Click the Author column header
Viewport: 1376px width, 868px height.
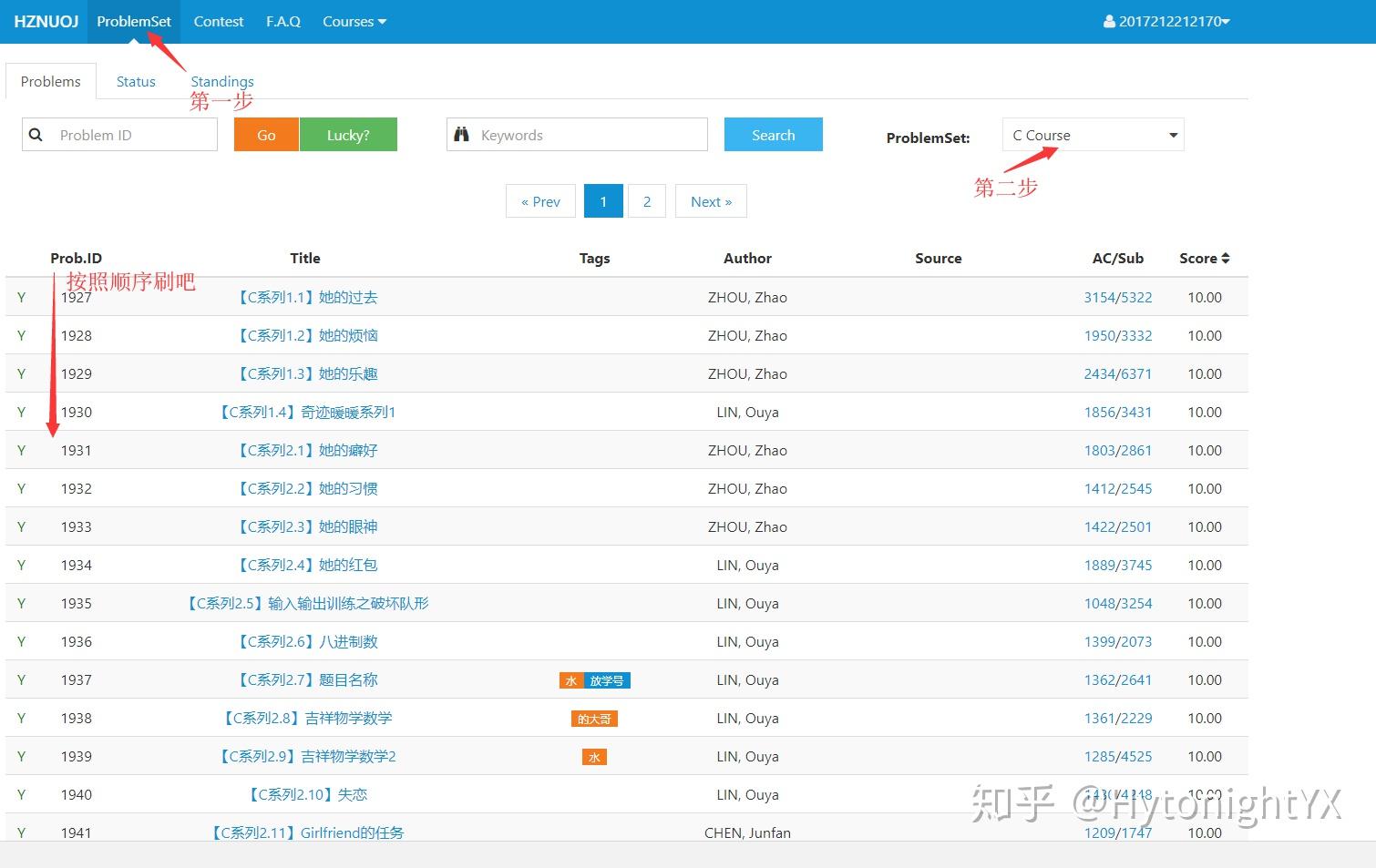747,259
